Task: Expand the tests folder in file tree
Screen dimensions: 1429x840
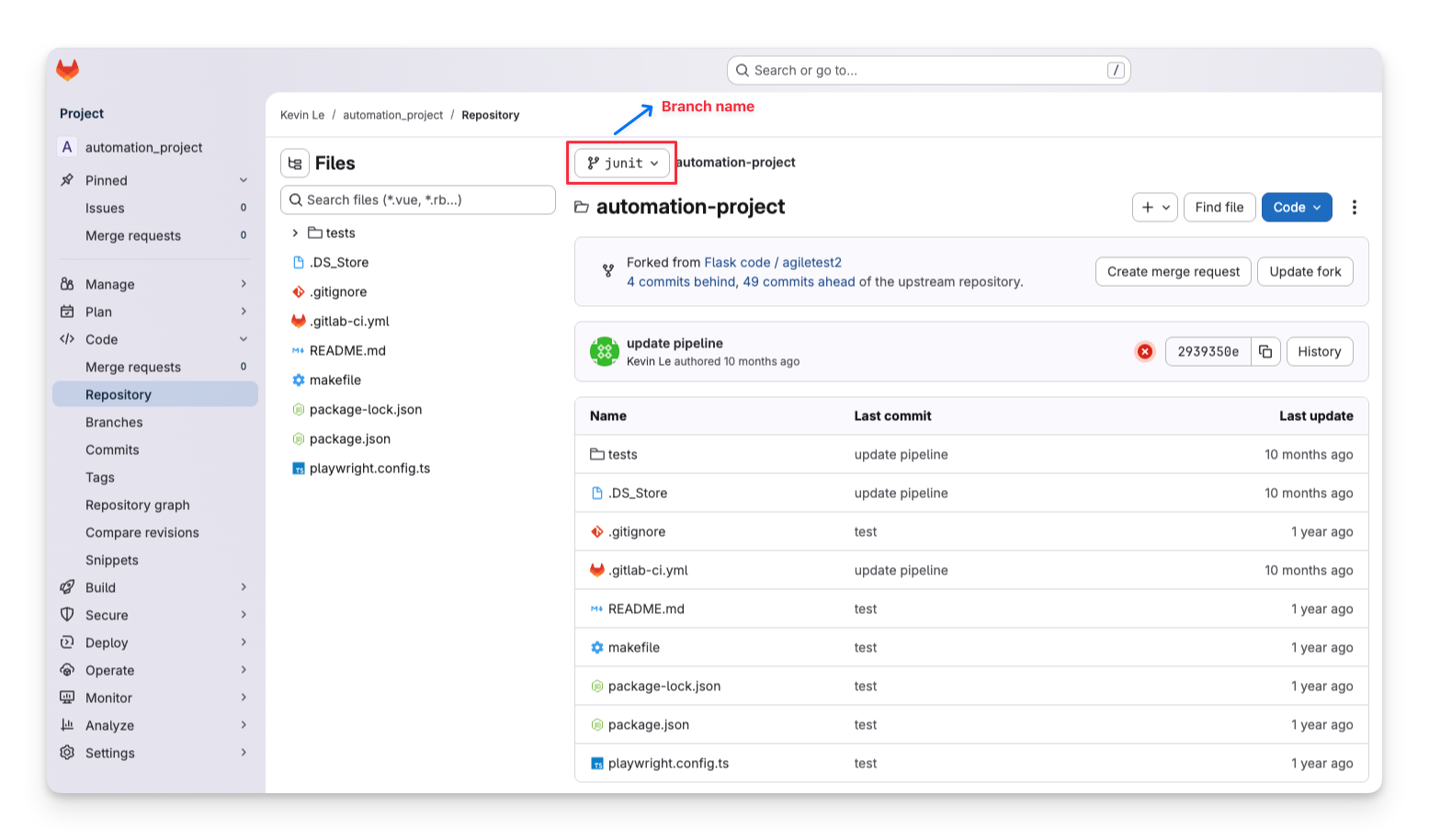Action: click(295, 233)
